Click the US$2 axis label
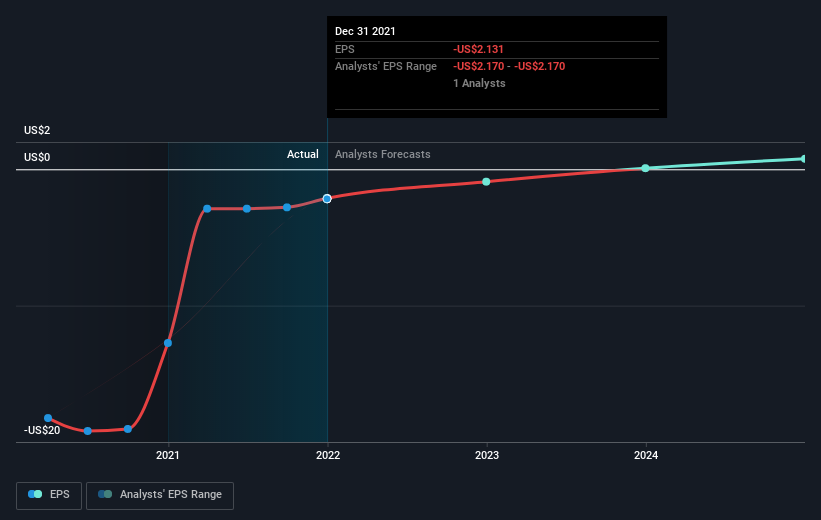 pyautogui.click(x=37, y=130)
